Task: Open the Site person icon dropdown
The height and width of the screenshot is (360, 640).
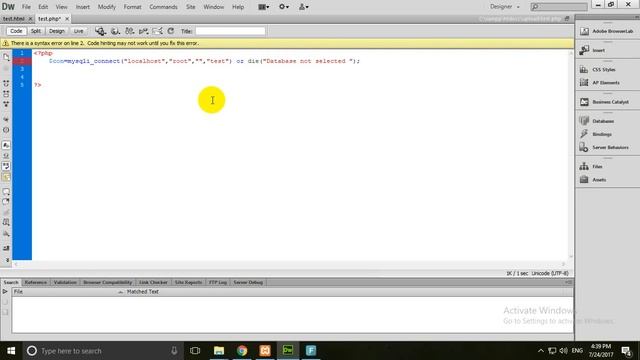Action: click(304, 7)
